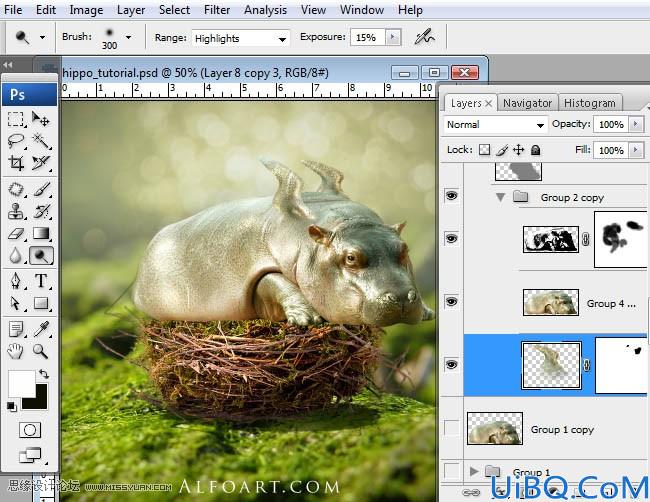This screenshot has width=650, height=502.
Task: Select the Burn tool in toolbox
Action: [41, 255]
